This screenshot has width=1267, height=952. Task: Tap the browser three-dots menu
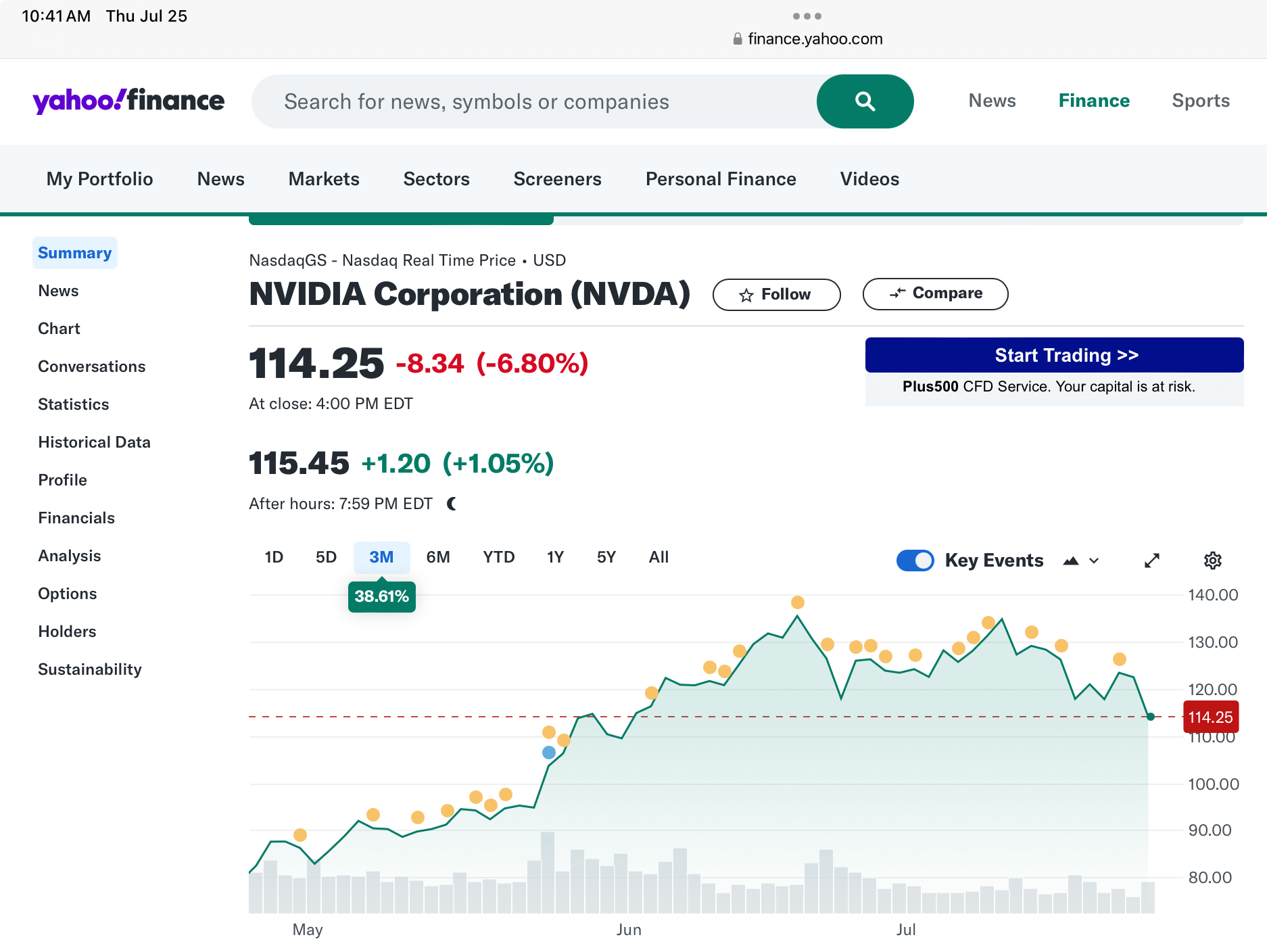point(807,16)
